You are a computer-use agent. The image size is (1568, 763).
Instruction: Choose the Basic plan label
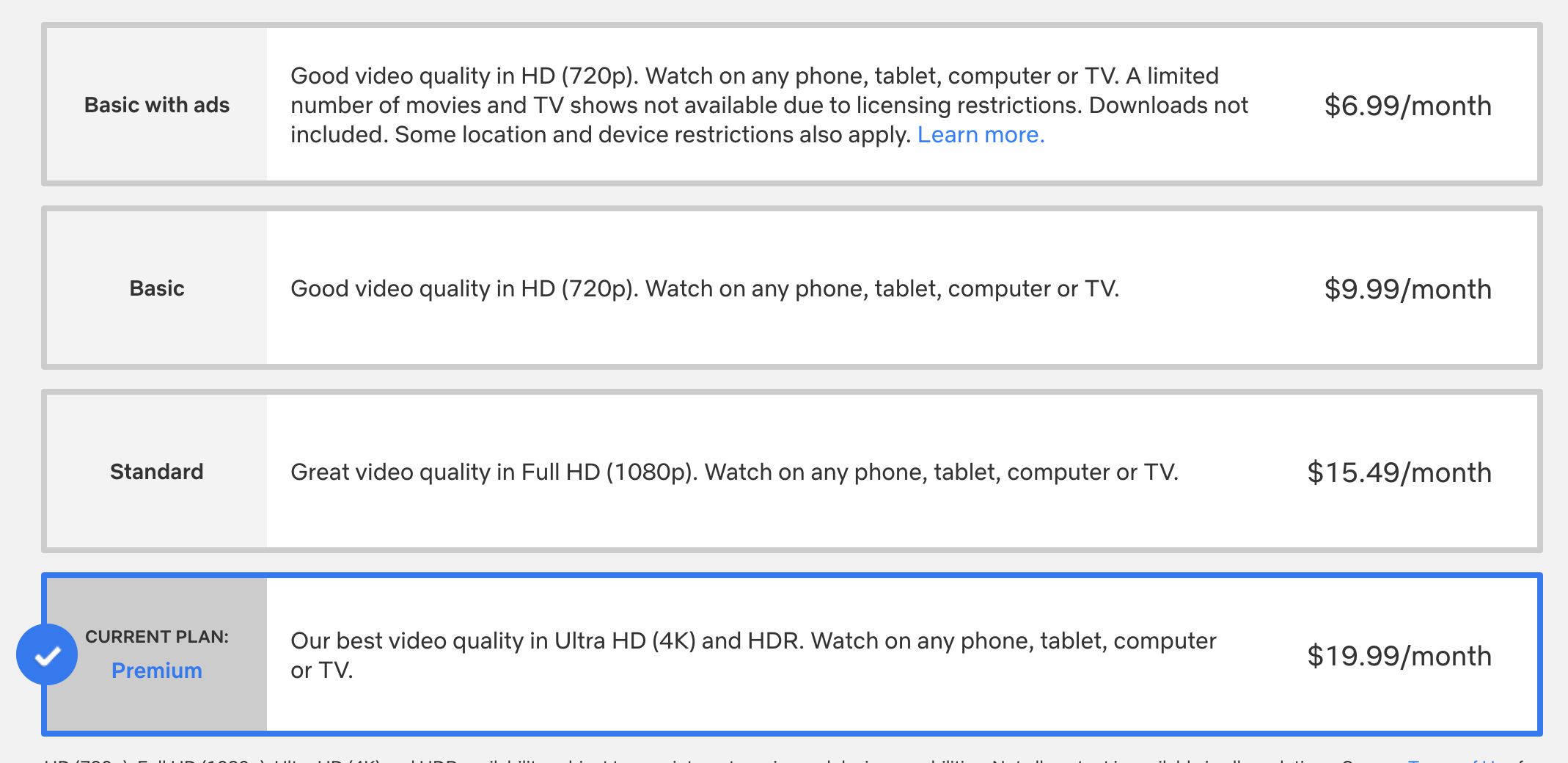click(157, 288)
